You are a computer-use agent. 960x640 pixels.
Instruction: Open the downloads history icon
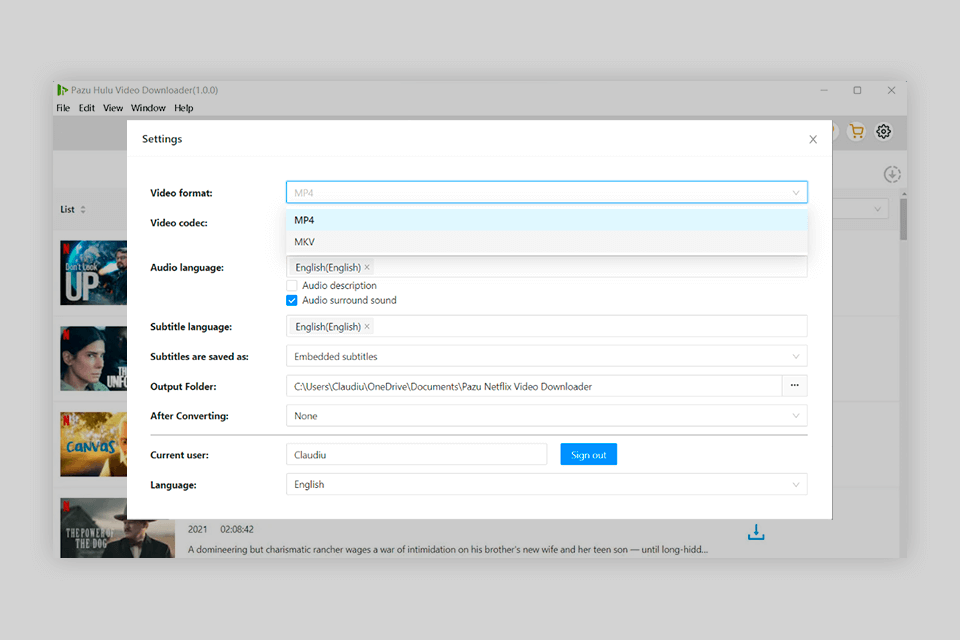(x=892, y=175)
